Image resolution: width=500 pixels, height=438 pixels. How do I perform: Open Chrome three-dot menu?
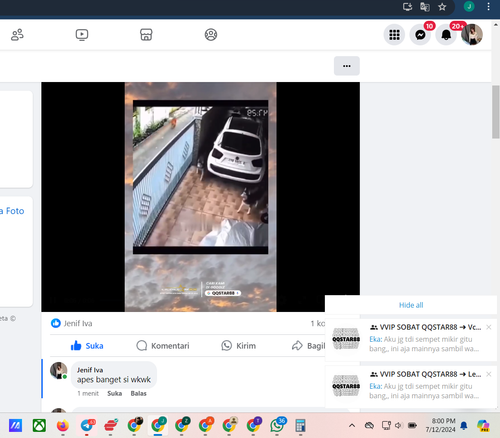488,7
